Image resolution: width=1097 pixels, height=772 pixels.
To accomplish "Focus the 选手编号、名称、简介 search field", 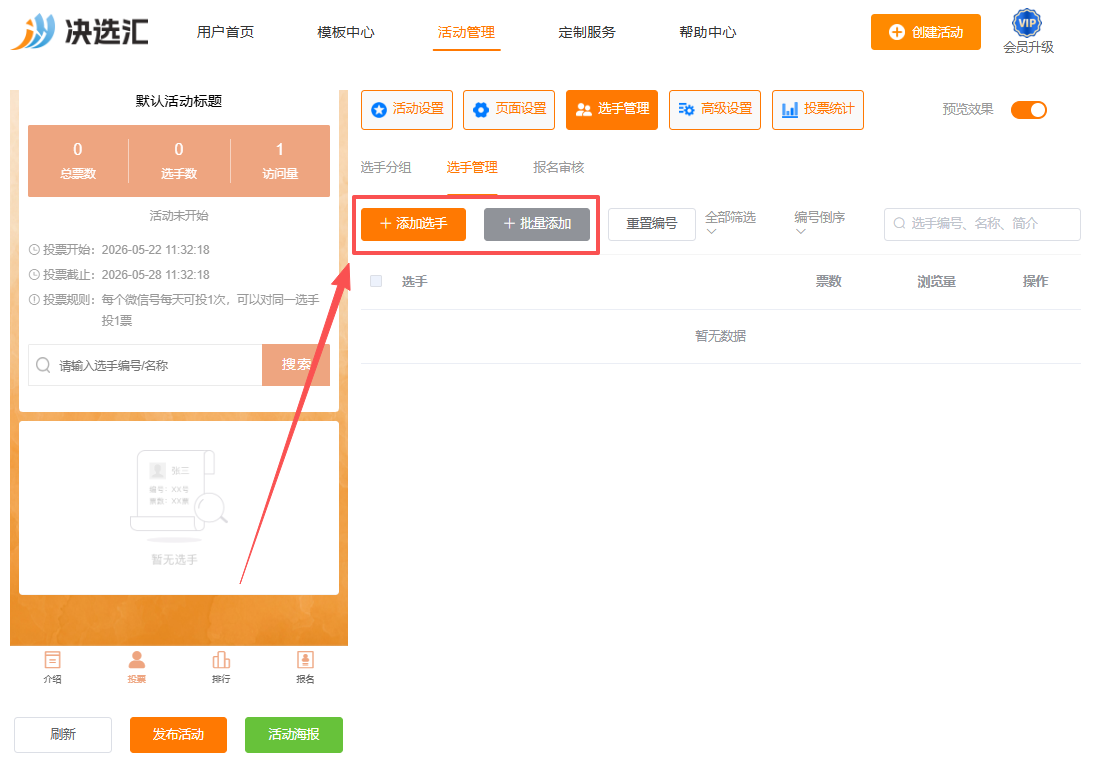I will (982, 224).
